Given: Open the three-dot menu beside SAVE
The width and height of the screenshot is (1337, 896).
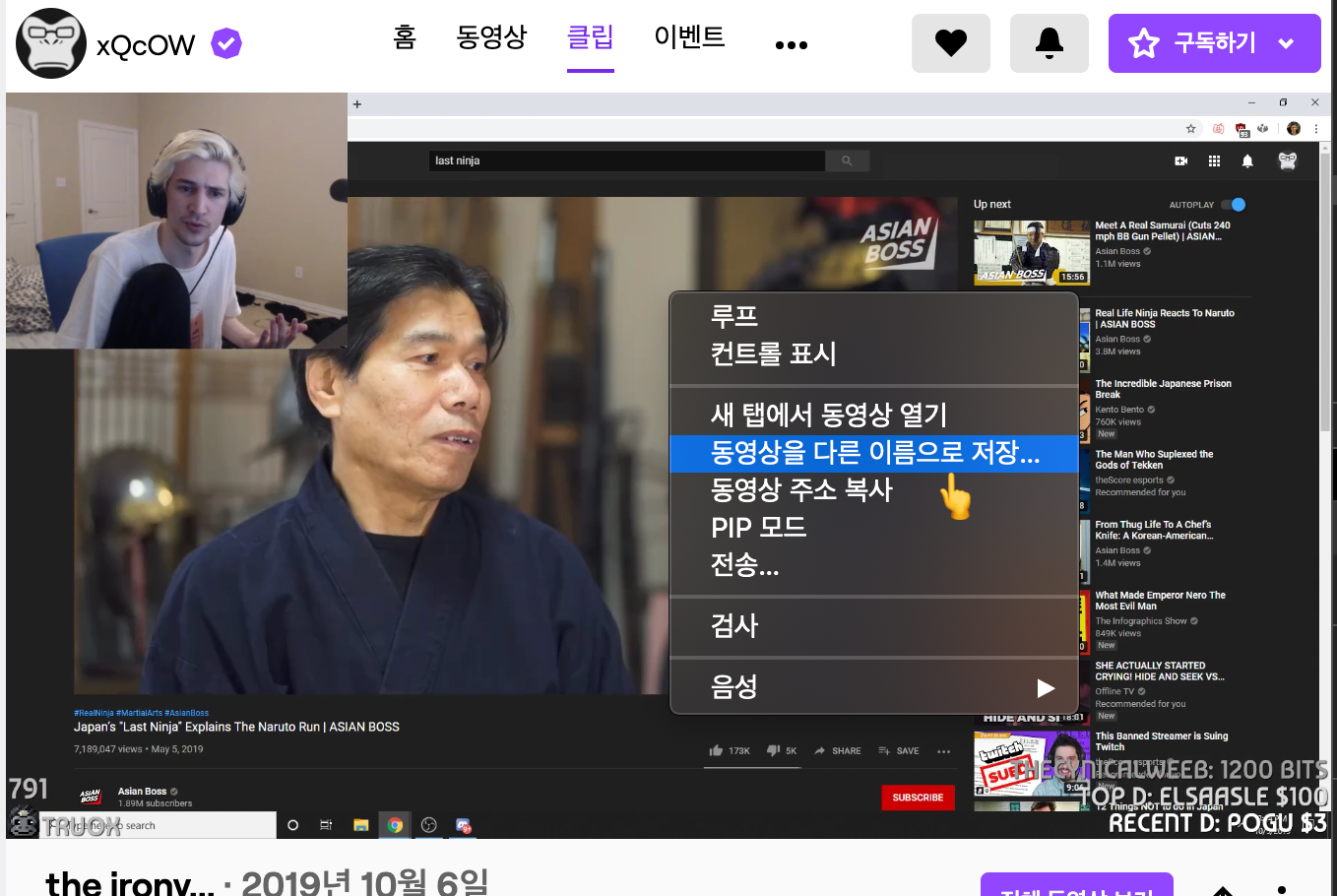Looking at the screenshot, I should [944, 751].
